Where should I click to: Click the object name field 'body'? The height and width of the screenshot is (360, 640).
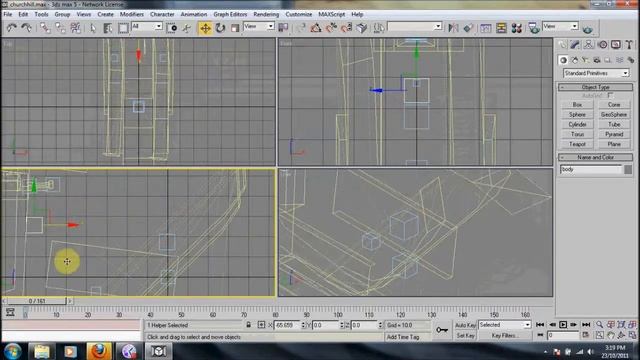[591, 169]
